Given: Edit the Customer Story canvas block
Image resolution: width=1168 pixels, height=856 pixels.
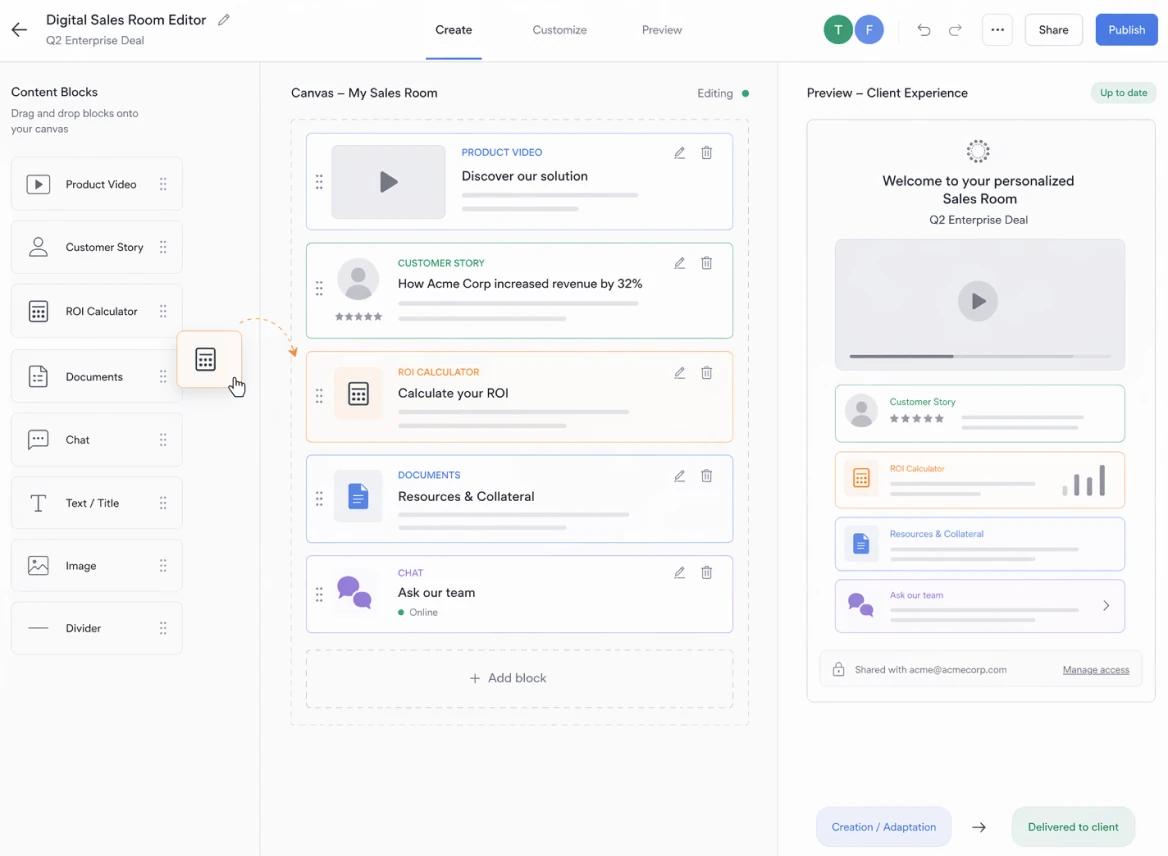Looking at the screenshot, I should click(679, 263).
